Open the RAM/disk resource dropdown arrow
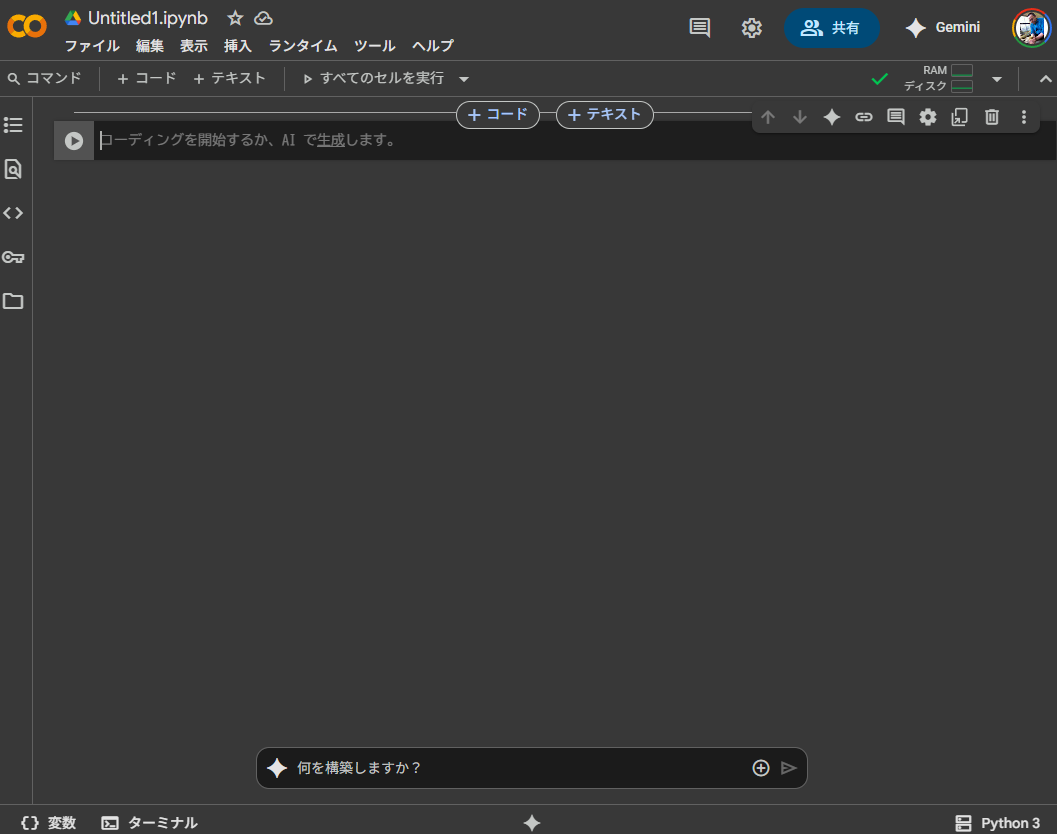 996,79
